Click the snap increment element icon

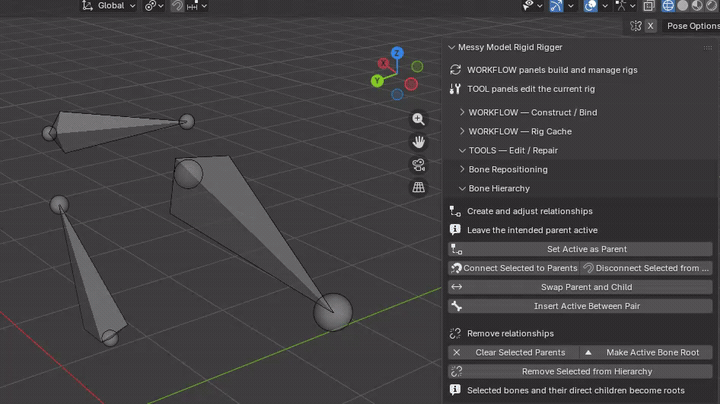[x=193, y=6]
